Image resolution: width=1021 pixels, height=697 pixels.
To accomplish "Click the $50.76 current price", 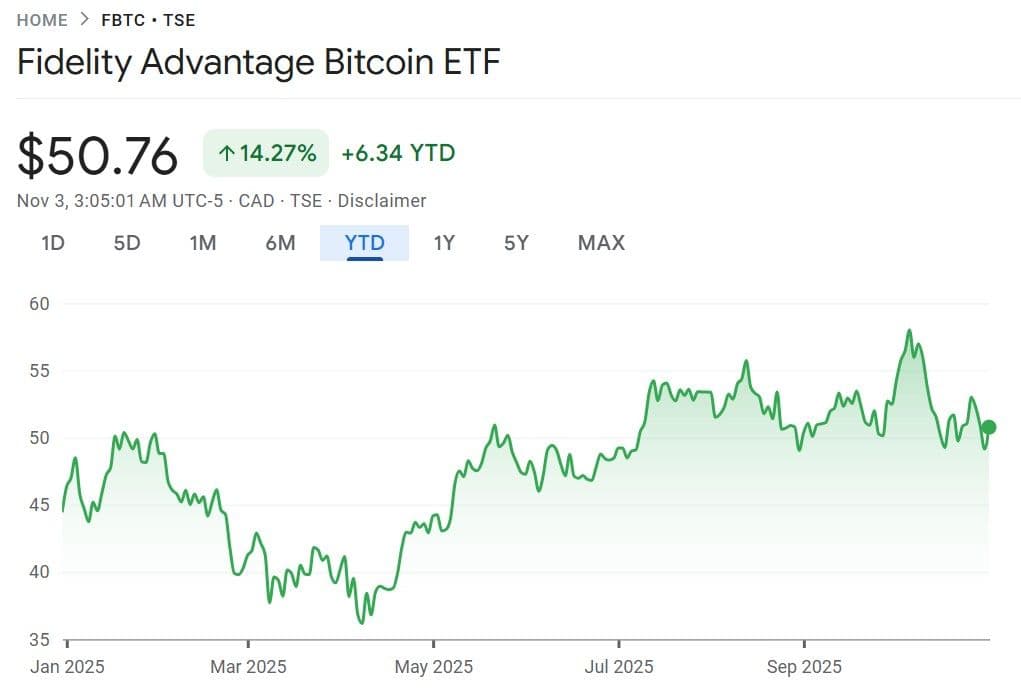I will [x=98, y=156].
